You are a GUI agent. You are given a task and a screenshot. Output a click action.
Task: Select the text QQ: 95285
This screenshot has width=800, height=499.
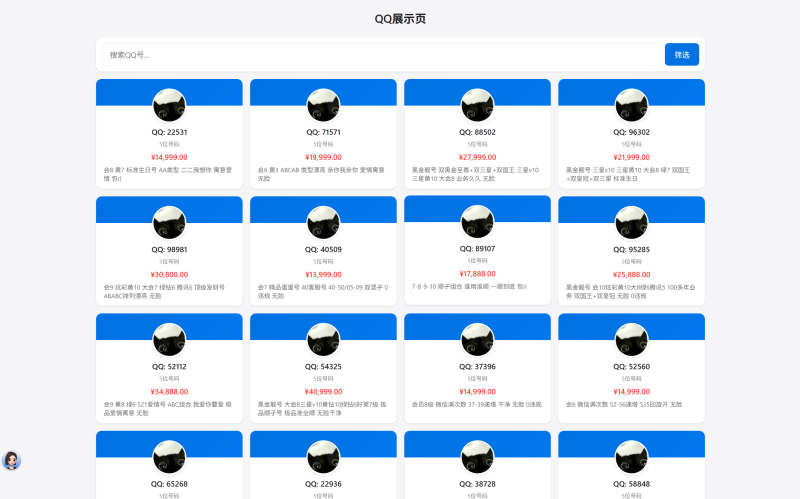click(x=632, y=250)
